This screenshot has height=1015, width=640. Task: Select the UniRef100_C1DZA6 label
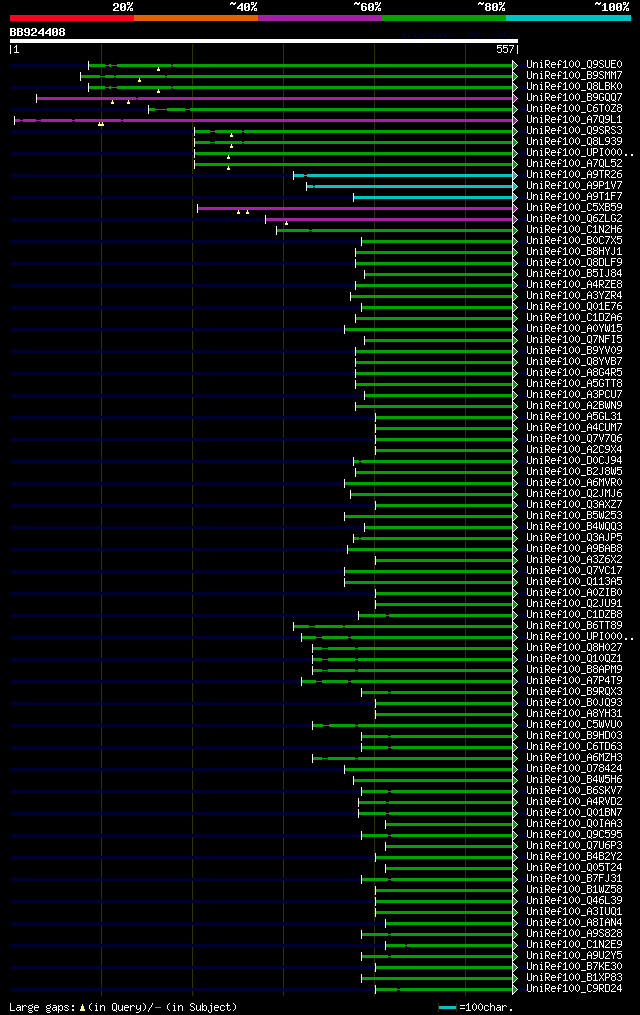coord(574,318)
